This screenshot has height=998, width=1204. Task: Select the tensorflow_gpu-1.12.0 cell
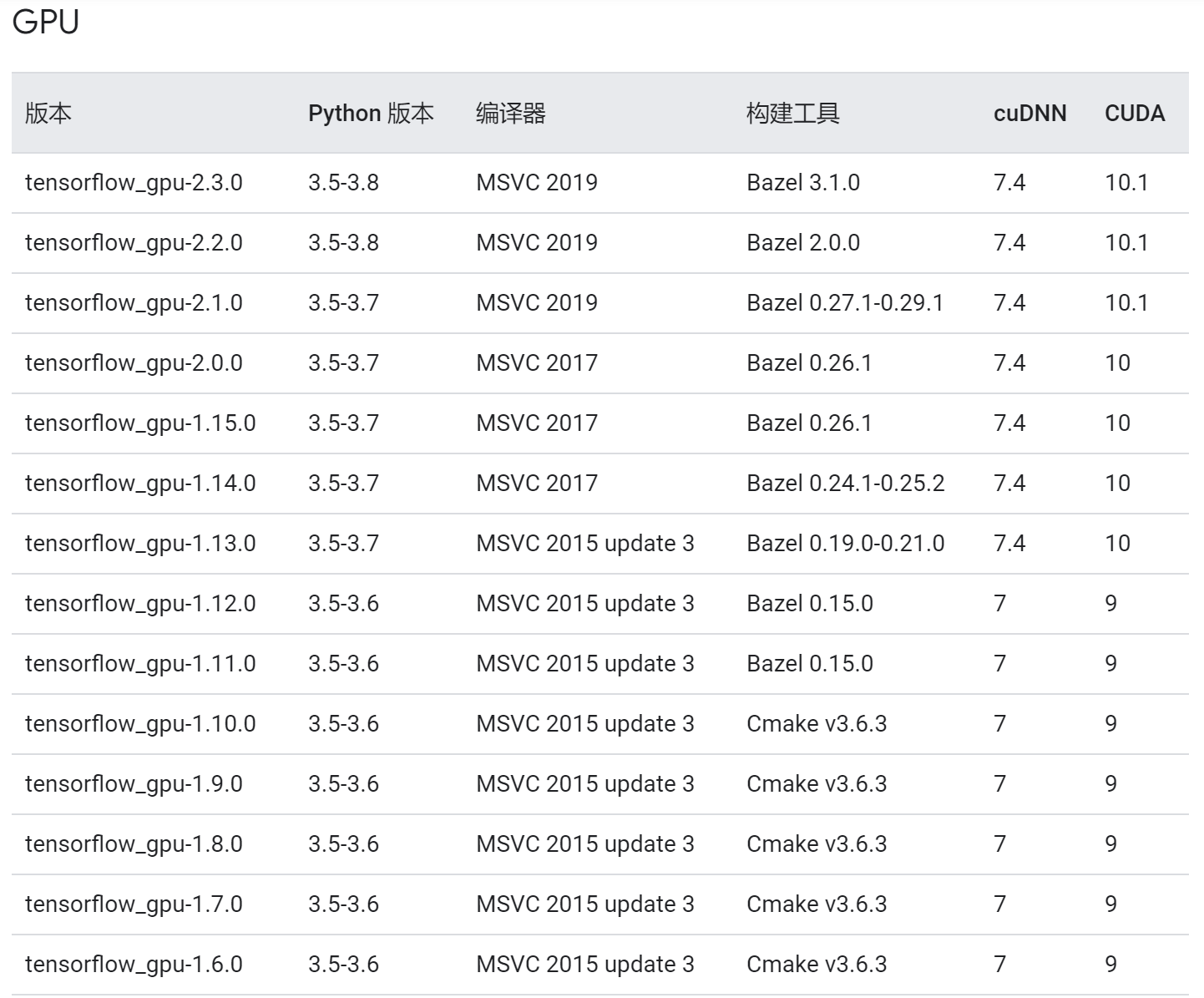[140, 604]
